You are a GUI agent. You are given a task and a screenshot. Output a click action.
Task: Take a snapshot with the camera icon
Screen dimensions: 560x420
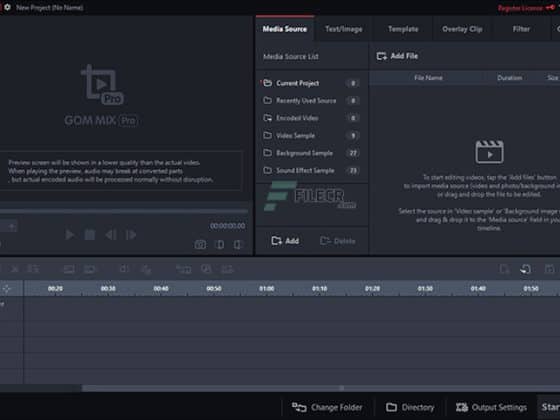pos(200,244)
